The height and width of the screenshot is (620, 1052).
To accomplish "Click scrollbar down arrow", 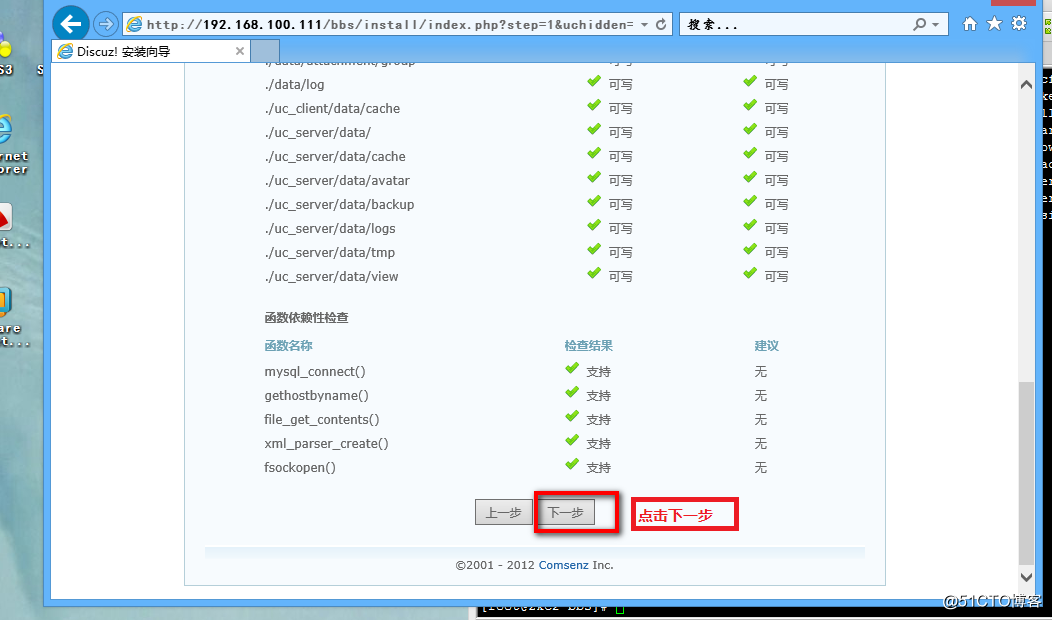I will 1026,576.
